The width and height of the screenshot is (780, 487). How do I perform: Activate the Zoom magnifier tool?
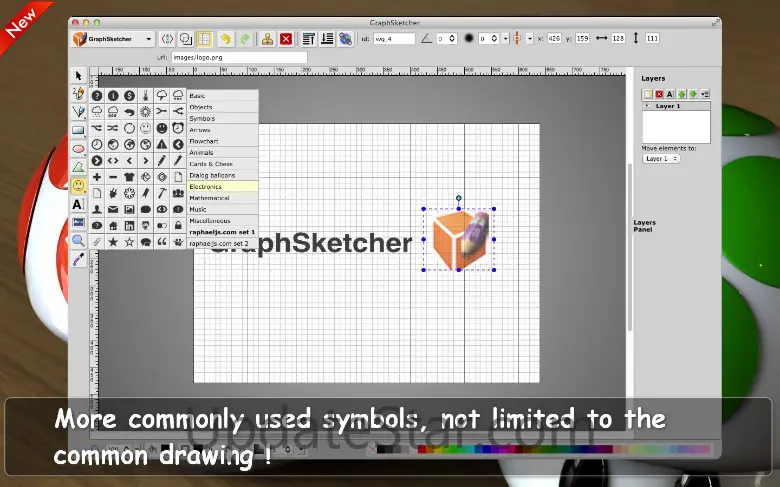pyautogui.click(x=78, y=240)
